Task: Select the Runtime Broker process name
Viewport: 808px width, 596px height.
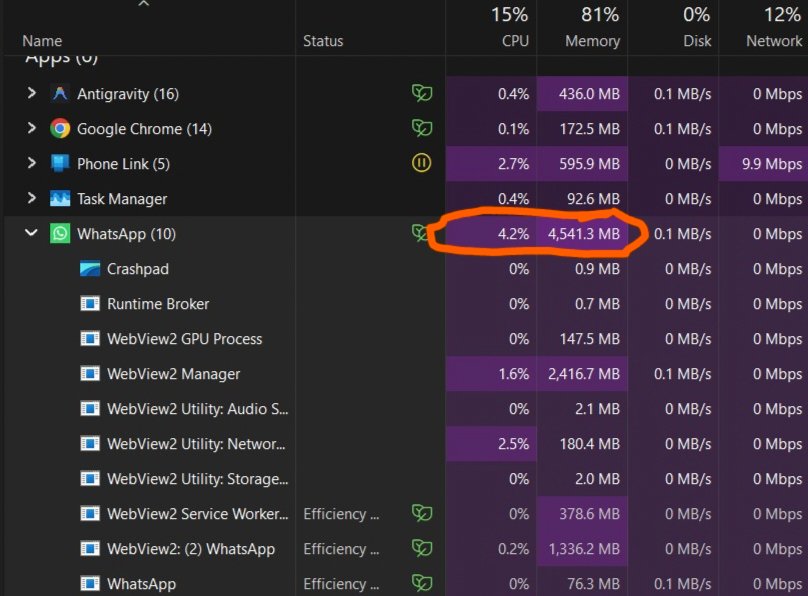Action: click(158, 304)
